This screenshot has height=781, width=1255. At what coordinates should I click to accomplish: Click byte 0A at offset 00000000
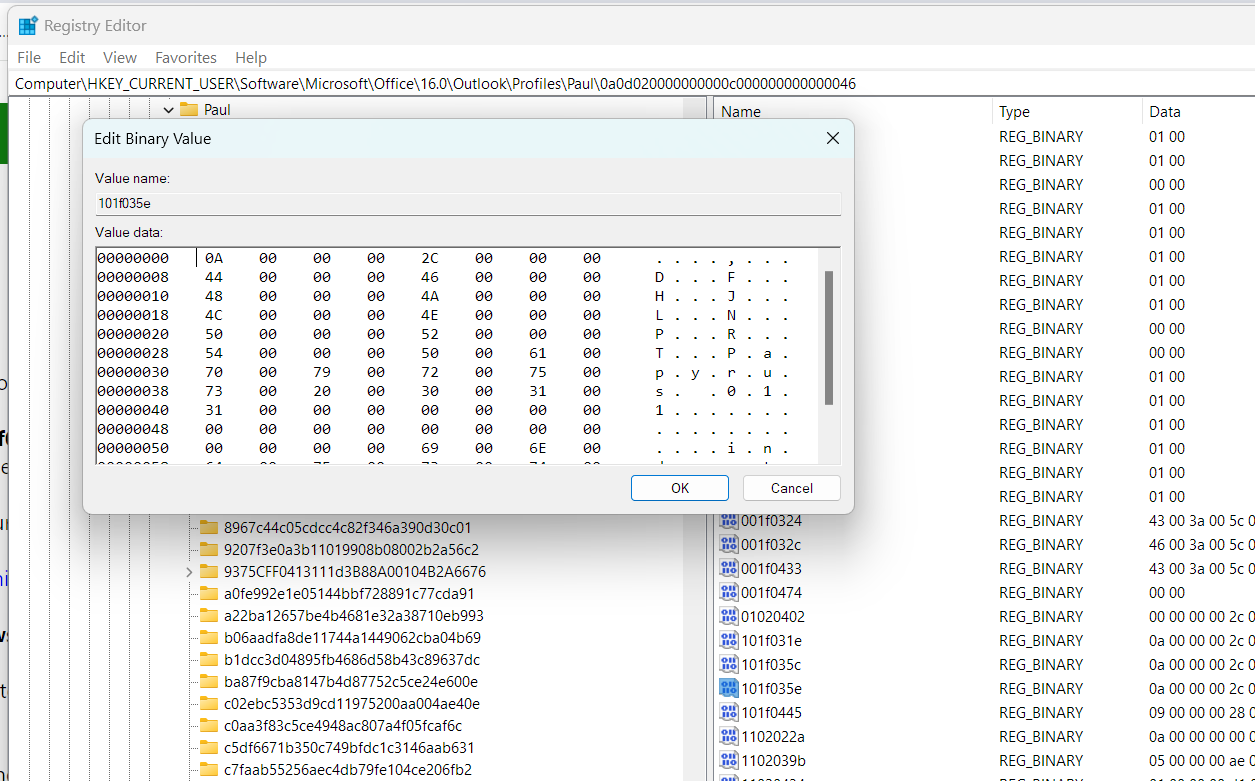click(x=214, y=258)
